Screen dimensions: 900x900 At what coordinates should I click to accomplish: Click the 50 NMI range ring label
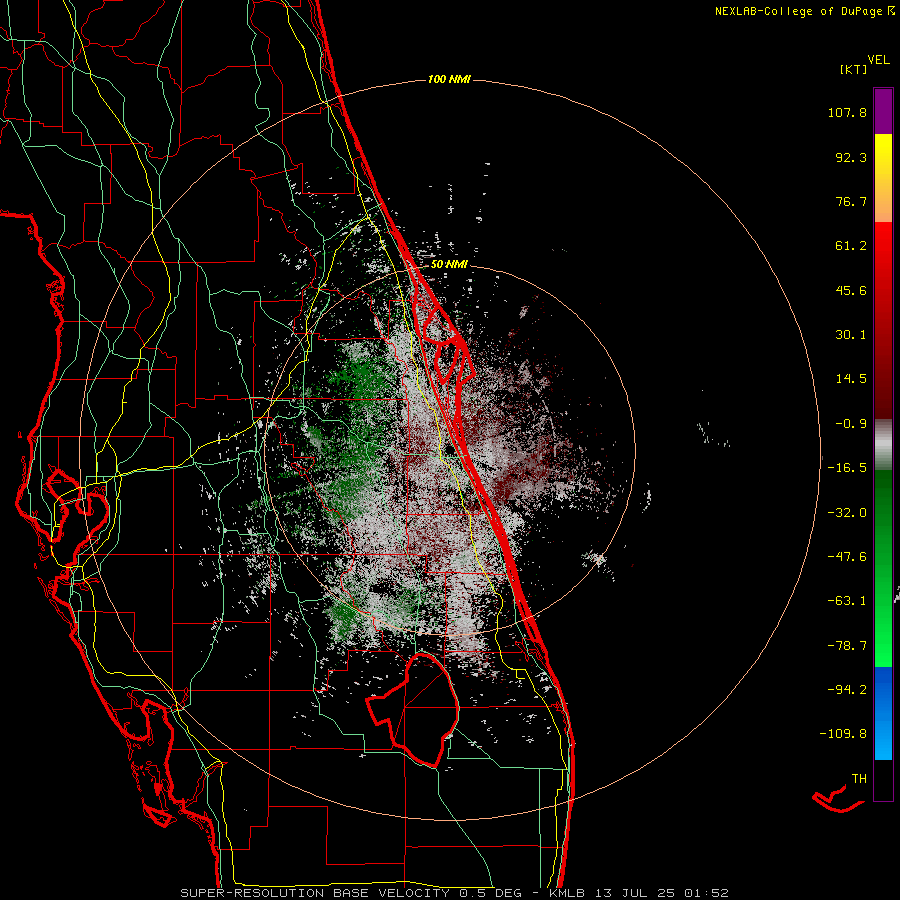tap(449, 264)
